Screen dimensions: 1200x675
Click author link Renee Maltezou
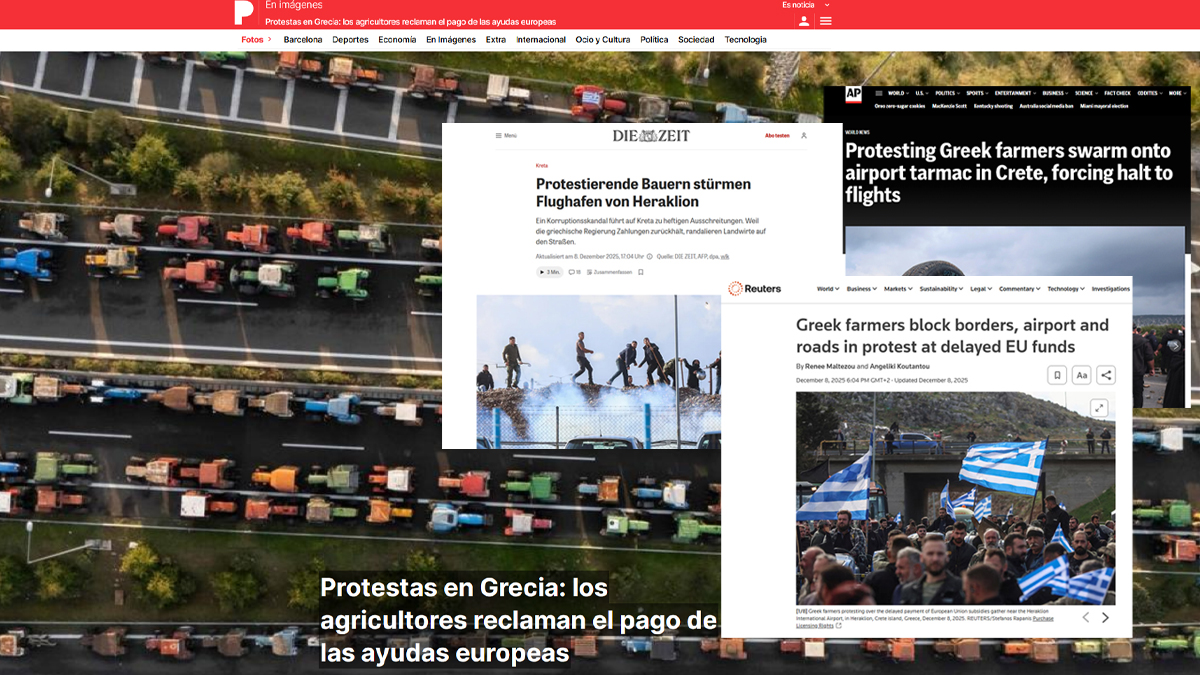pyautogui.click(x=819, y=367)
